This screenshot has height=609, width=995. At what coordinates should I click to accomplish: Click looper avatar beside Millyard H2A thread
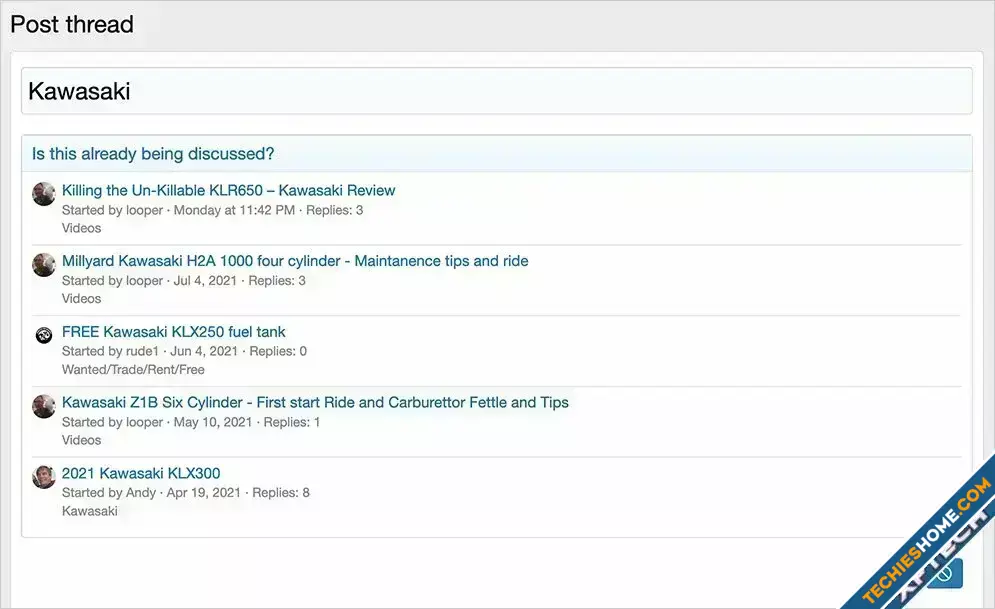point(44,265)
